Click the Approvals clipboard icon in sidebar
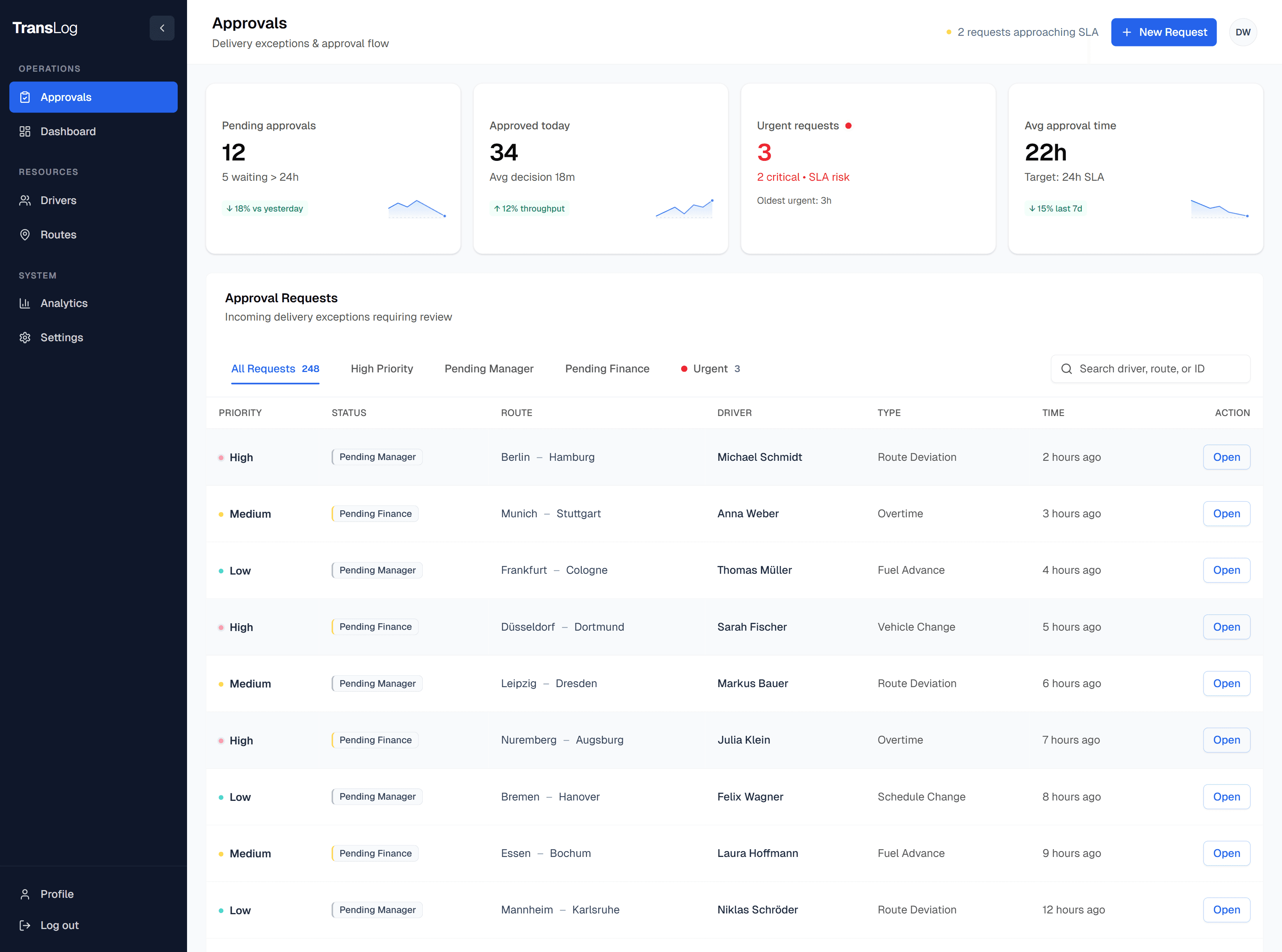Viewport: 1282px width, 952px height. [25, 97]
